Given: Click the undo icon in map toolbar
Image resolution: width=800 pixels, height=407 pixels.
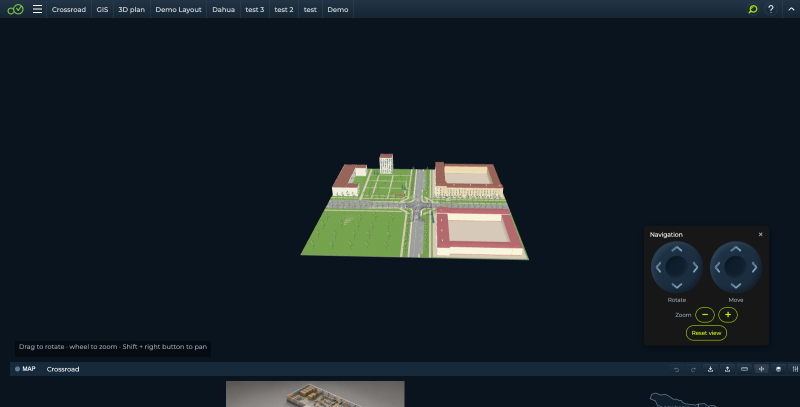Looking at the screenshot, I should point(677,369).
